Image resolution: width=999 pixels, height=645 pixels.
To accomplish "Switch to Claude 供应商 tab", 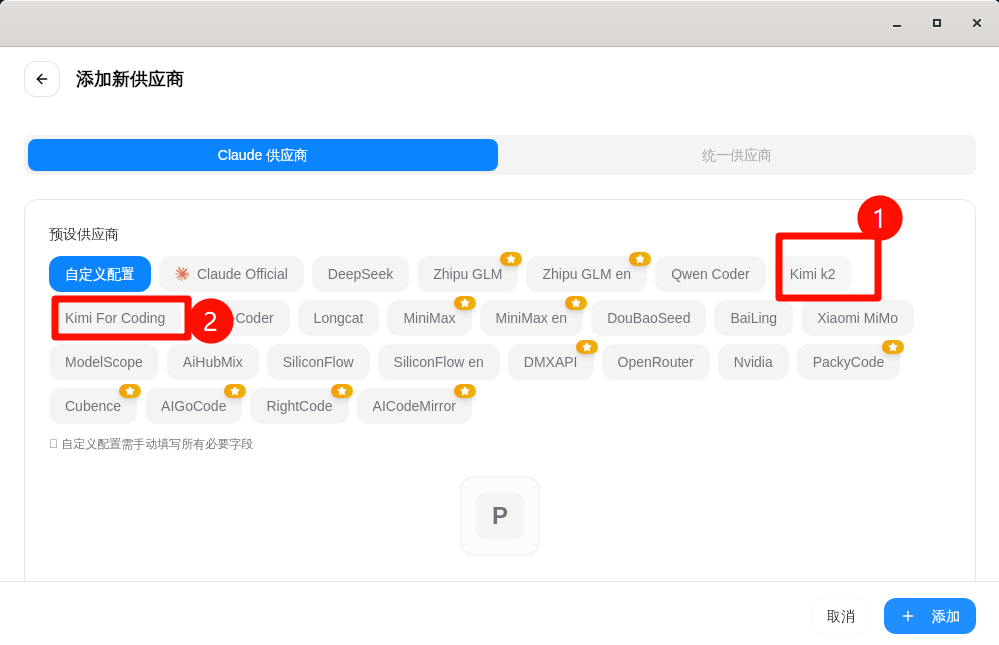I will [262, 155].
